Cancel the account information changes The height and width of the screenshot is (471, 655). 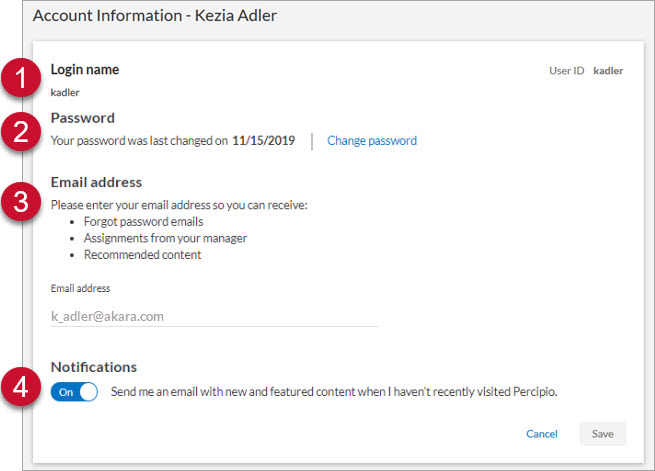pos(542,434)
